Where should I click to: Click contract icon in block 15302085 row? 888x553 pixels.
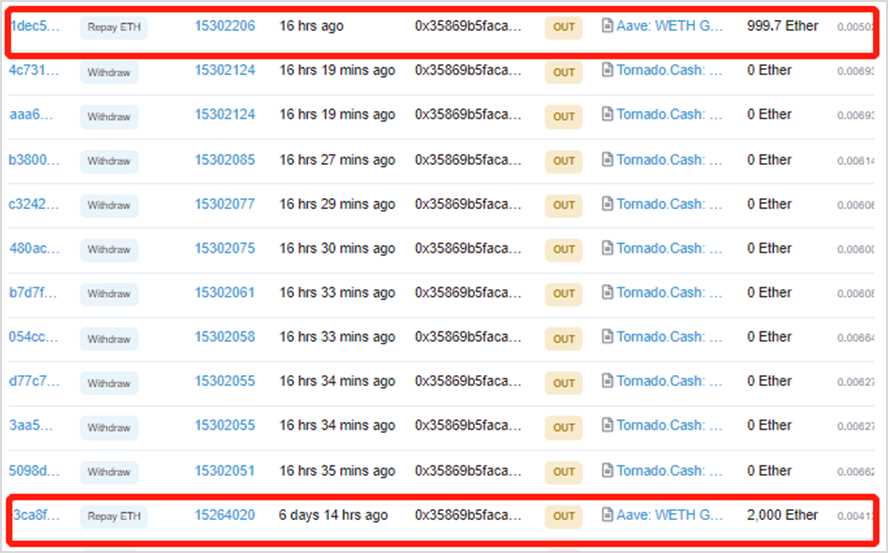pos(607,160)
